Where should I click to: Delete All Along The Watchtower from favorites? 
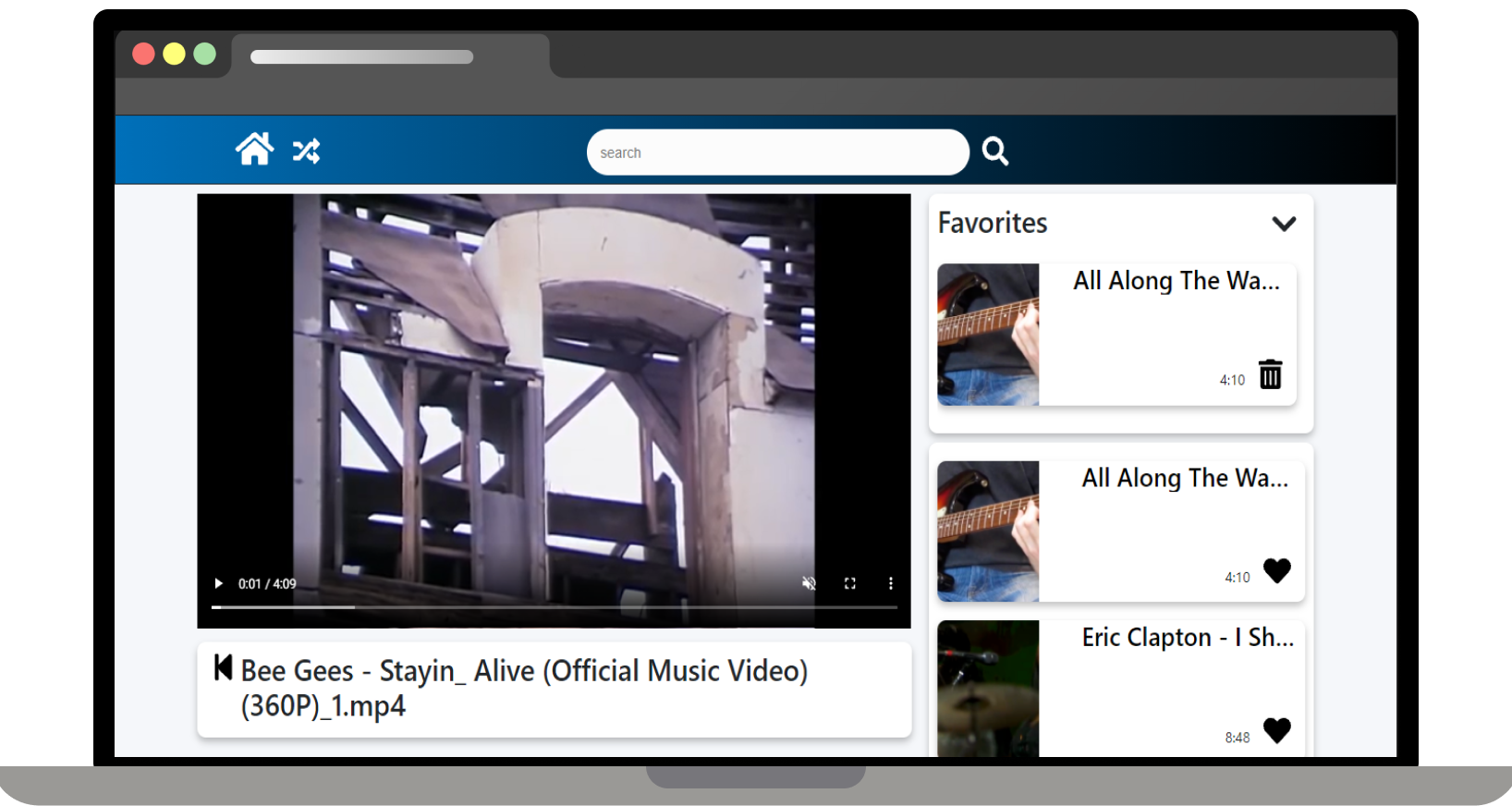point(1271,374)
